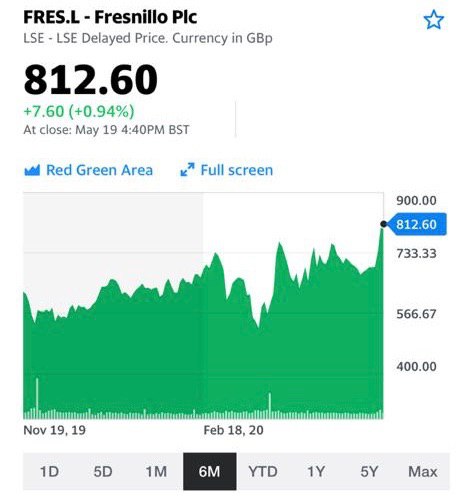Click the FRES.L - Fresnillo Plc title
Screen dimensions: 473x502
pyautogui.click(x=110, y=17)
